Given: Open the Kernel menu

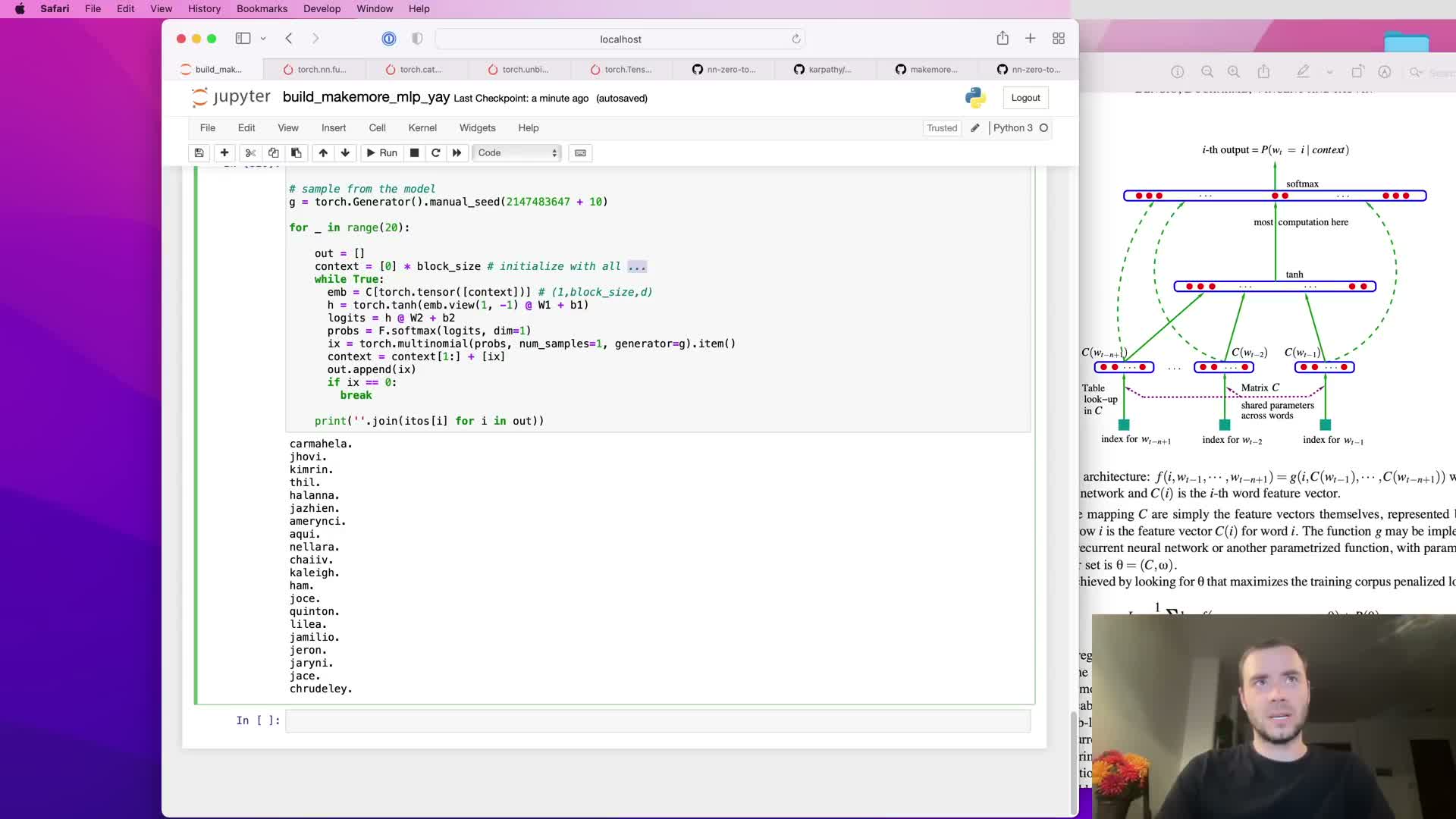Looking at the screenshot, I should point(422,128).
